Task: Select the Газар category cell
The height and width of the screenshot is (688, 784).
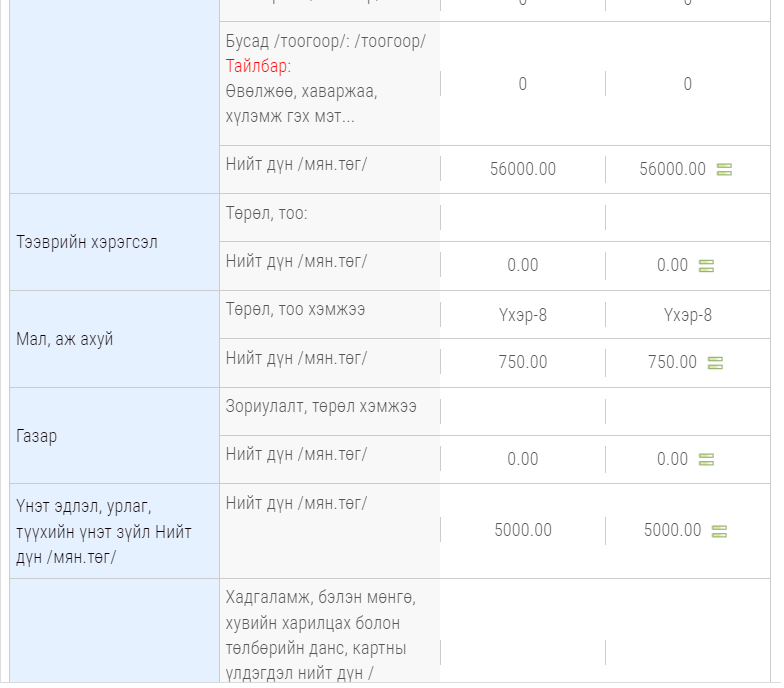Action: [x=36, y=436]
